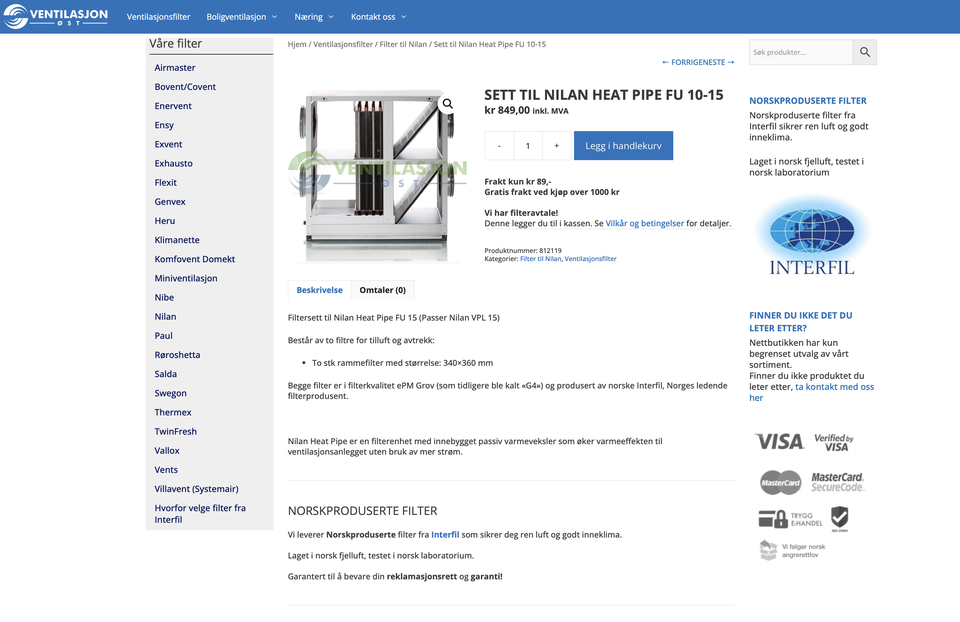This screenshot has height=622, width=960.
Task: Click Filter til Nilan category link
Action: 541,259
